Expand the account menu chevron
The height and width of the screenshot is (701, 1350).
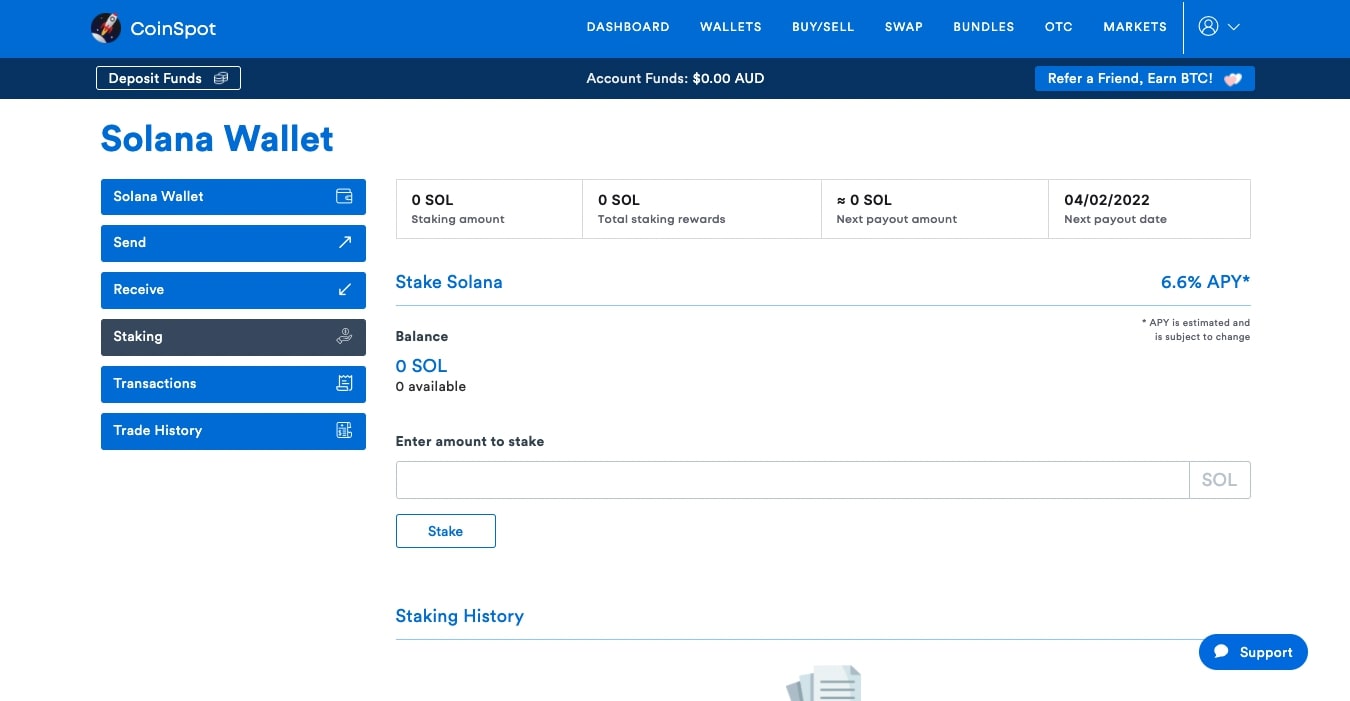point(1234,28)
